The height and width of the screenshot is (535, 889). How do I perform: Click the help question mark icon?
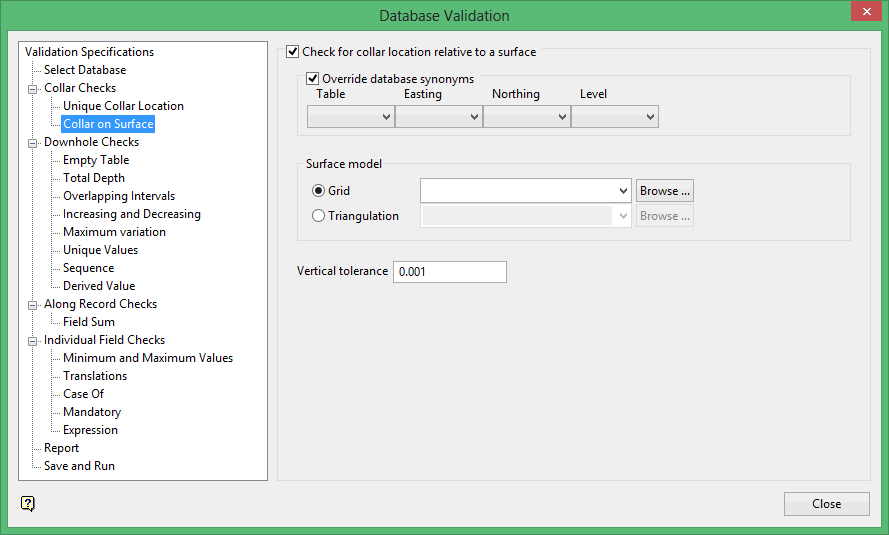click(28, 503)
